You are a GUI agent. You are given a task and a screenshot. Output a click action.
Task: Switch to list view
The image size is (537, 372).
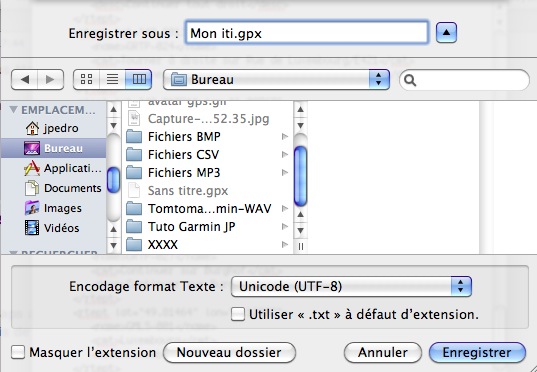click(x=112, y=79)
